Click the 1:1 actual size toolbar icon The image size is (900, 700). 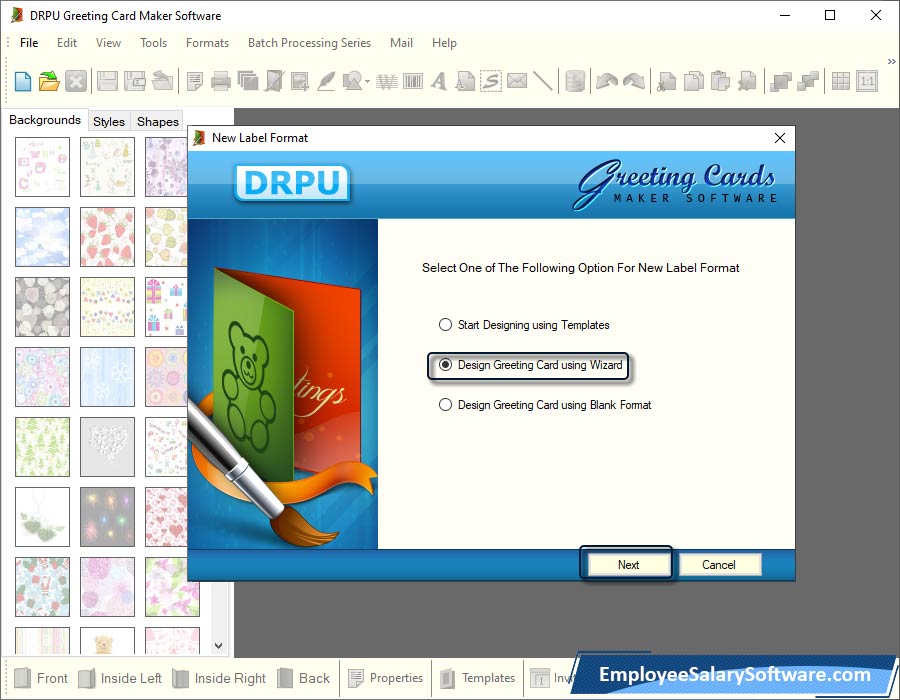click(x=867, y=81)
